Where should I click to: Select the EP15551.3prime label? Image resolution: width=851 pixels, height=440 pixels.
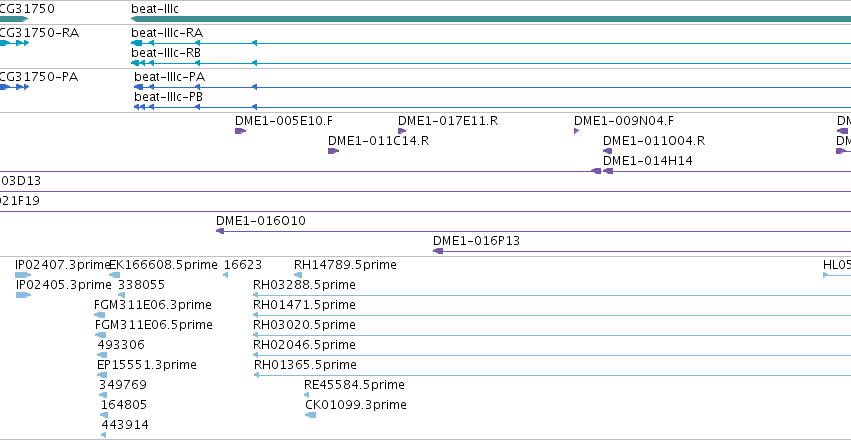tap(147, 365)
